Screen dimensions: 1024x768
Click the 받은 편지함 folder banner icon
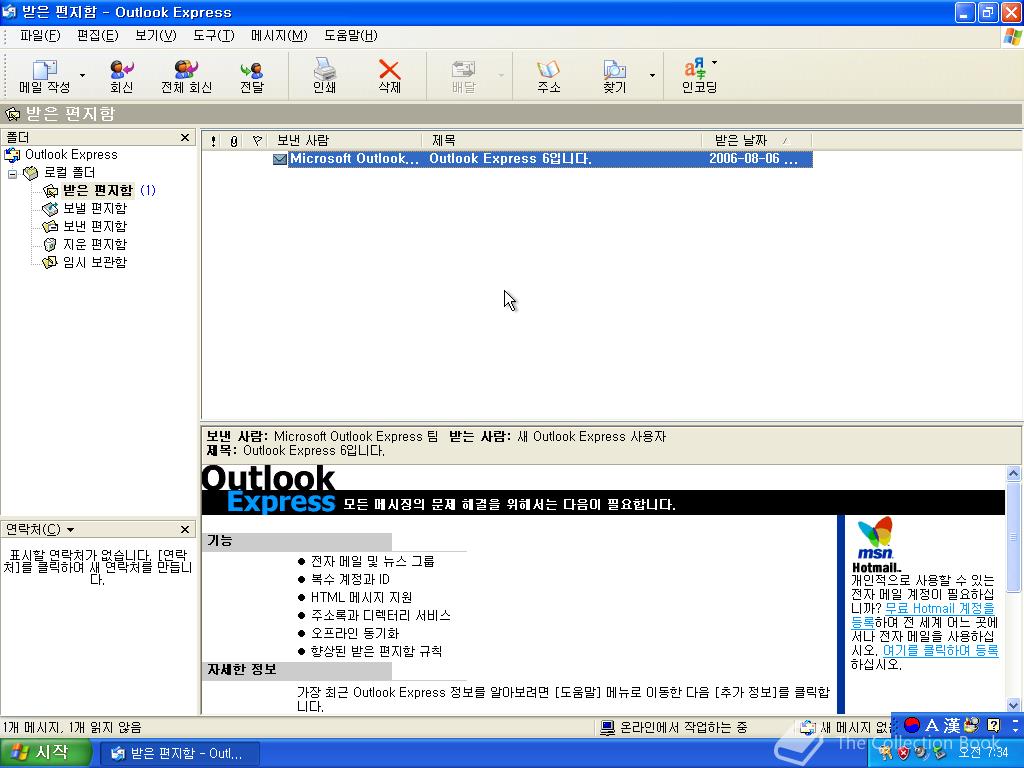(x=13, y=114)
